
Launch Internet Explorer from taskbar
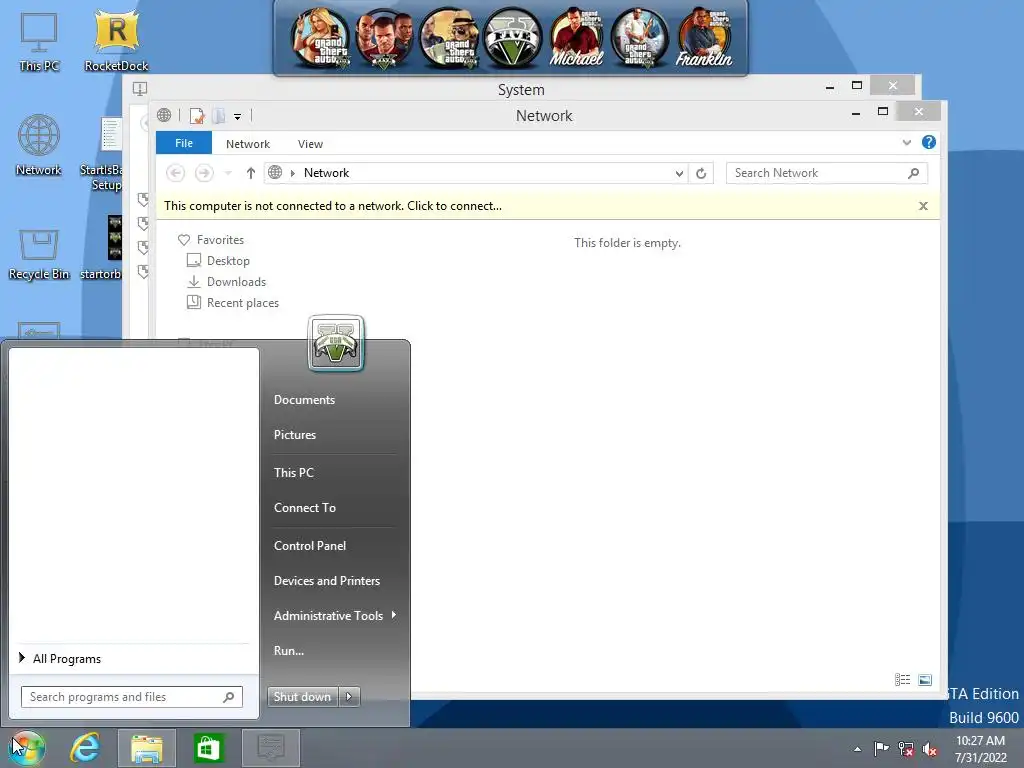pyautogui.click(x=86, y=748)
